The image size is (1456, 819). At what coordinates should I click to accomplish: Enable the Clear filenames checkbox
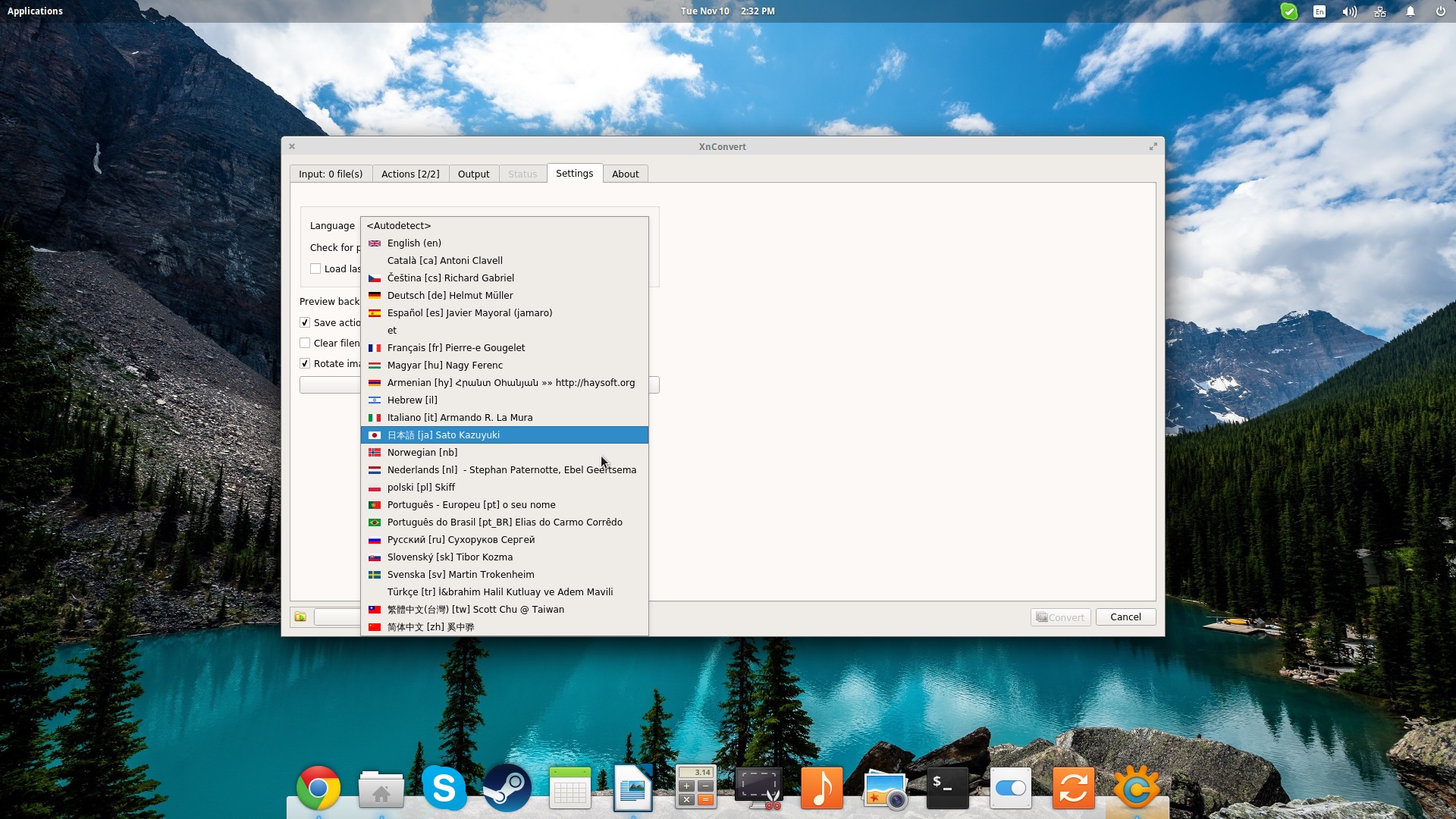[x=305, y=343]
